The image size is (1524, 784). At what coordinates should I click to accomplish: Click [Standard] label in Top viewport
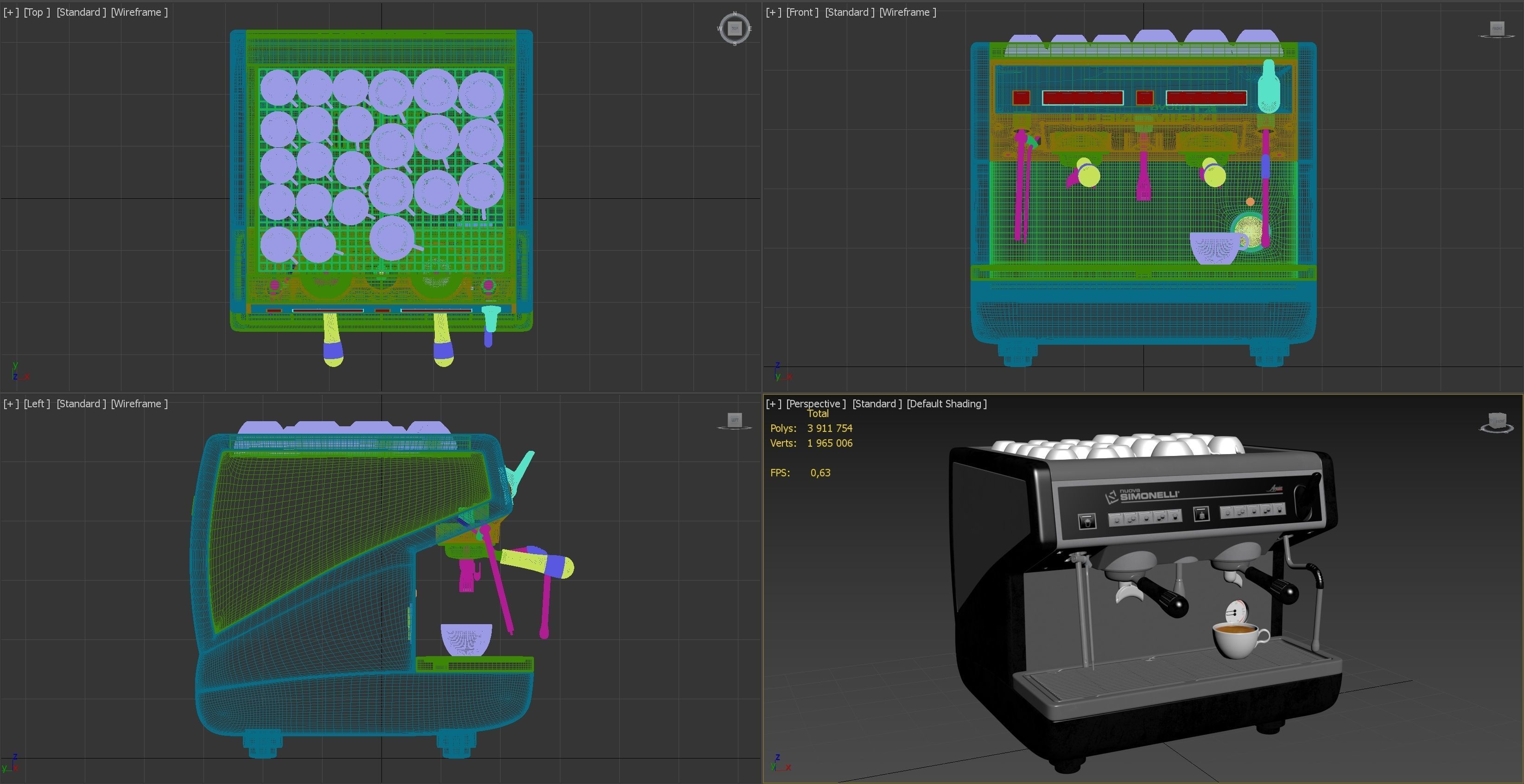coord(81,12)
